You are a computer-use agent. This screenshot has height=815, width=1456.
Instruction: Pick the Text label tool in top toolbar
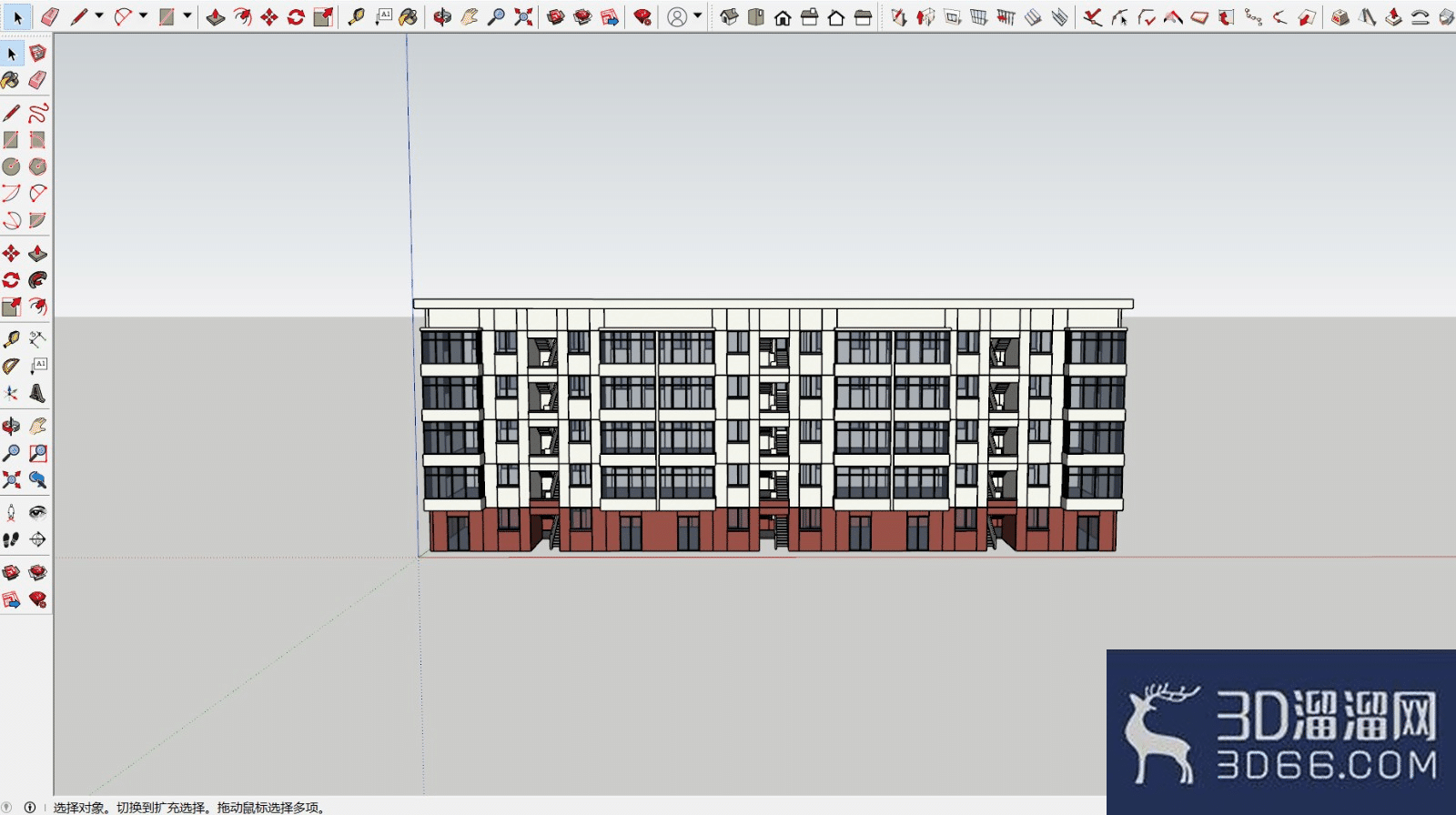384,16
